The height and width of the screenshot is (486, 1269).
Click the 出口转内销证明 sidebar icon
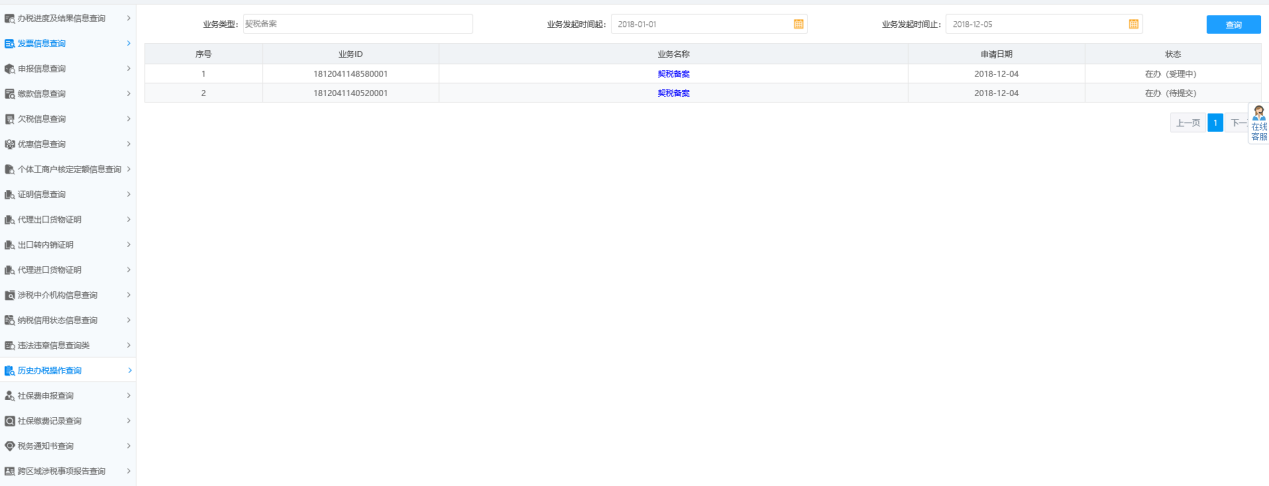pos(9,245)
